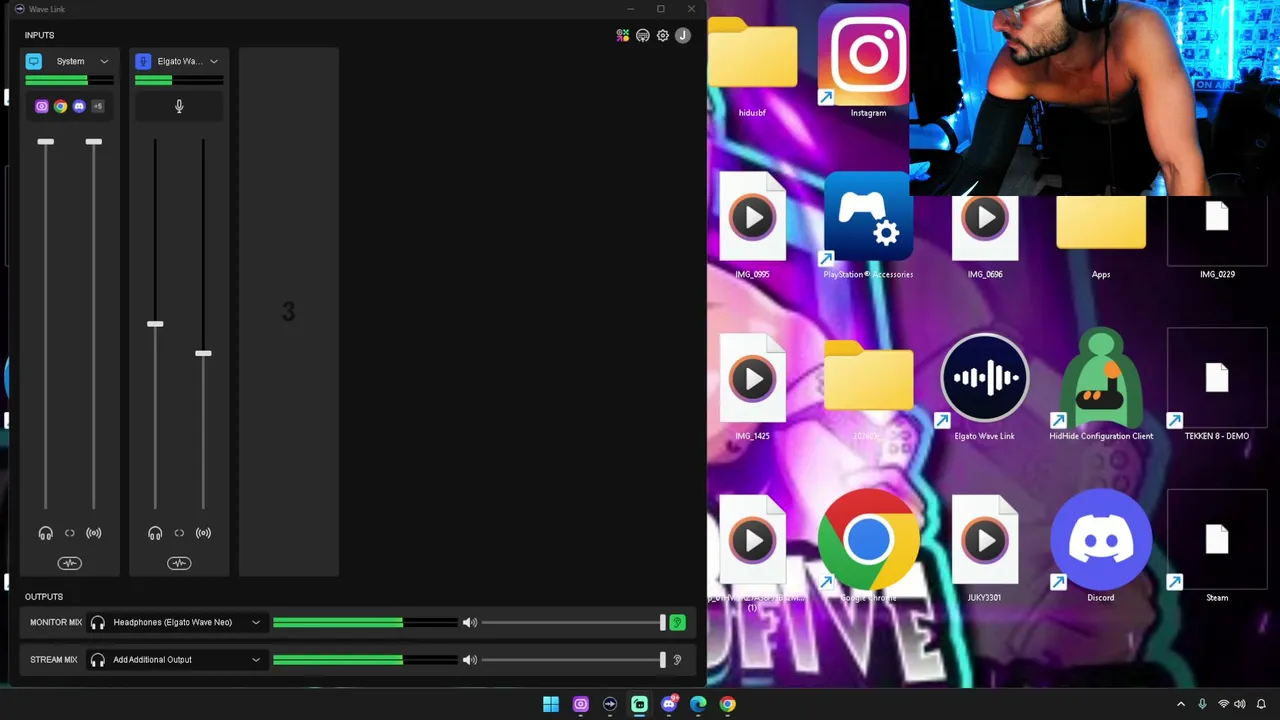The image size is (1280, 720).
Task: Click the Monitor Mix output volume slider
Action: pos(572,623)
